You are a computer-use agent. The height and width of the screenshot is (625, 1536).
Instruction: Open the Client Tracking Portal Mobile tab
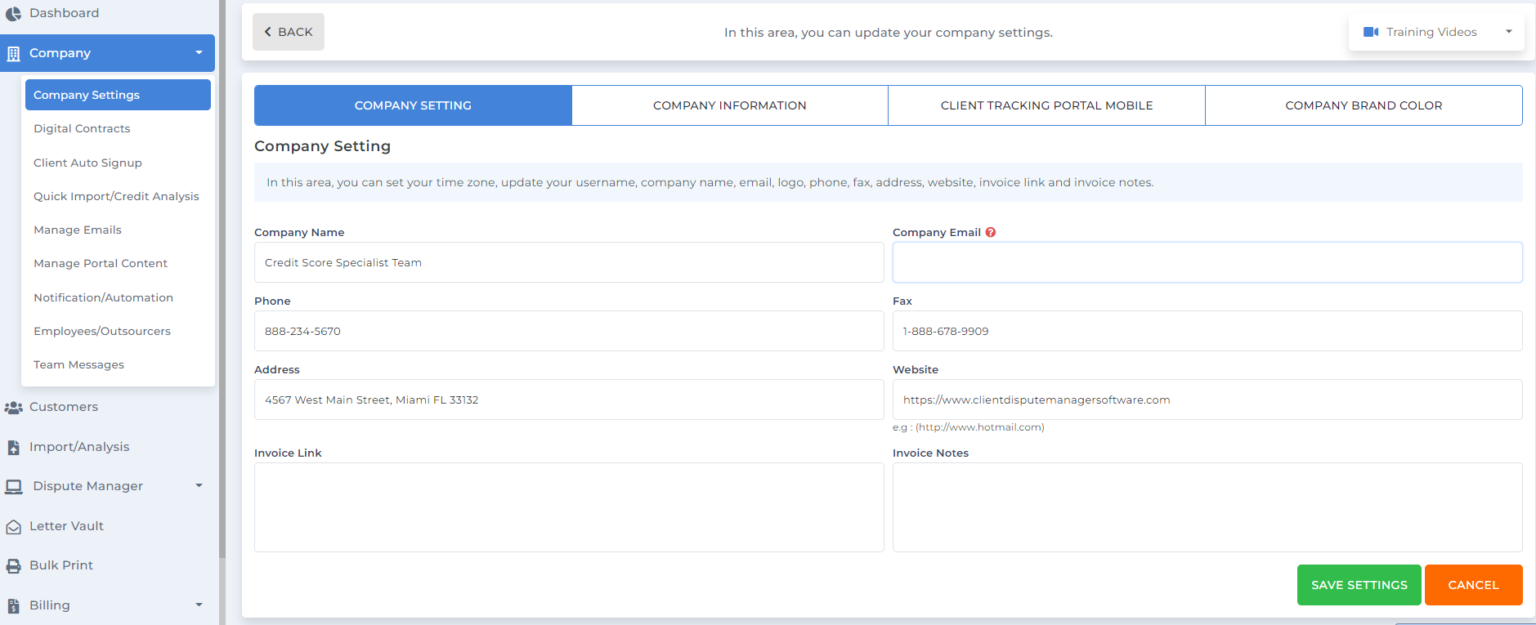[x=1046, y=104]
